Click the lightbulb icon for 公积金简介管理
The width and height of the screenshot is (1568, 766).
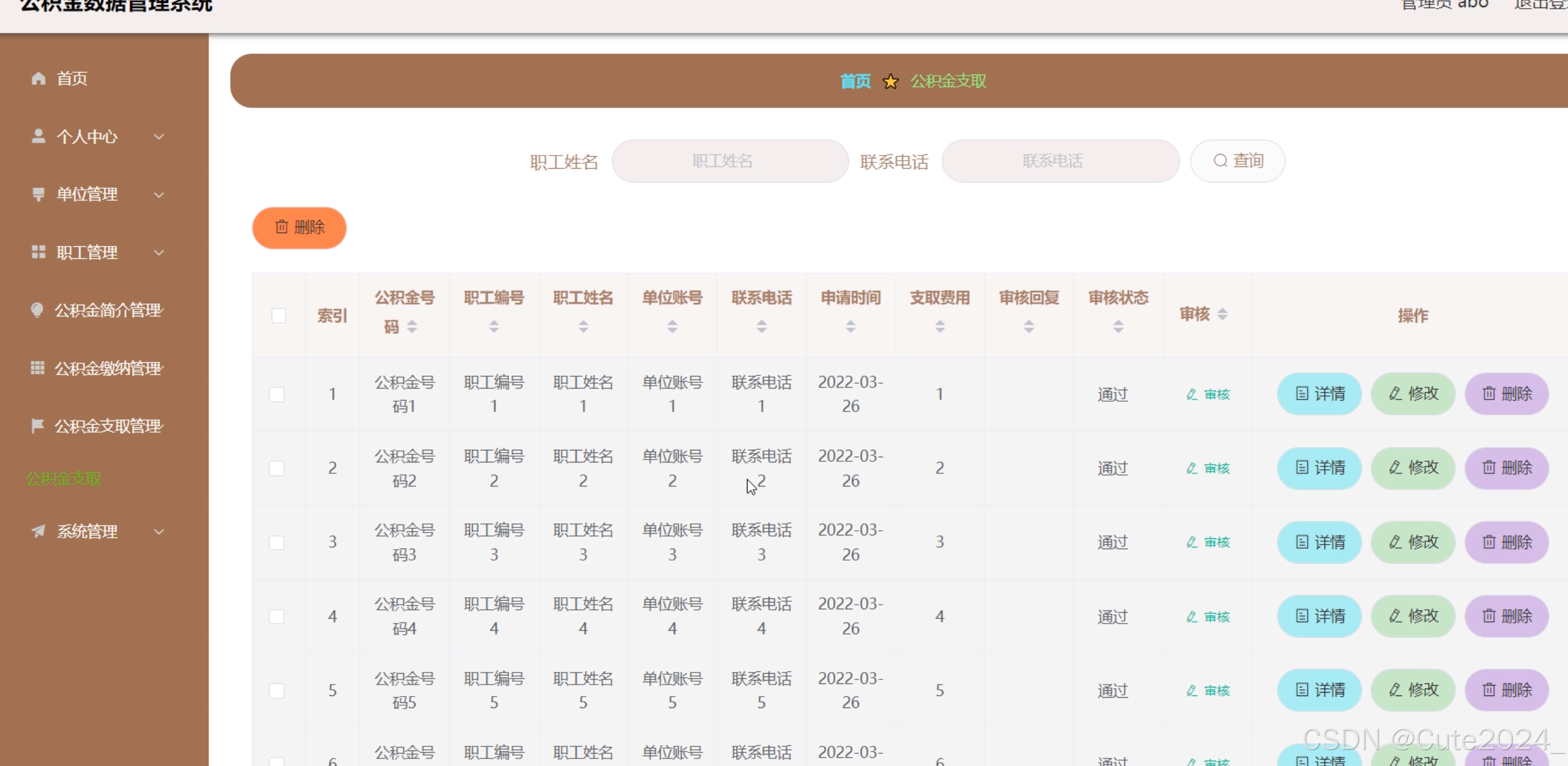(37, 310)
